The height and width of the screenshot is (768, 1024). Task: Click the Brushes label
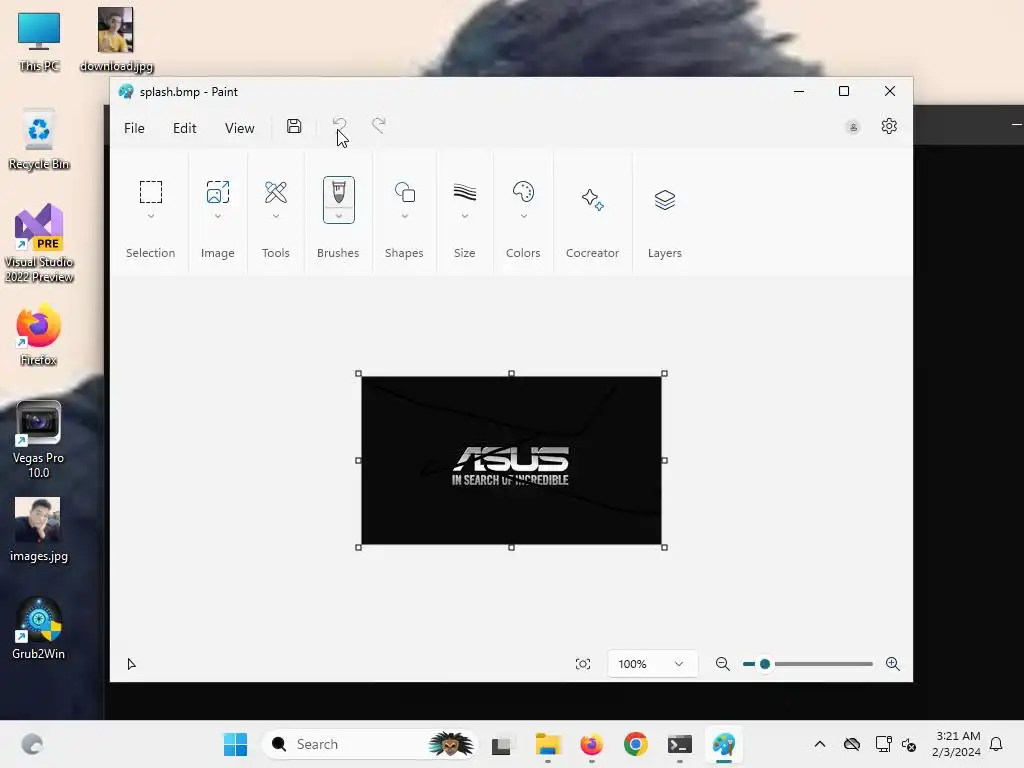(x=338, y=253)
